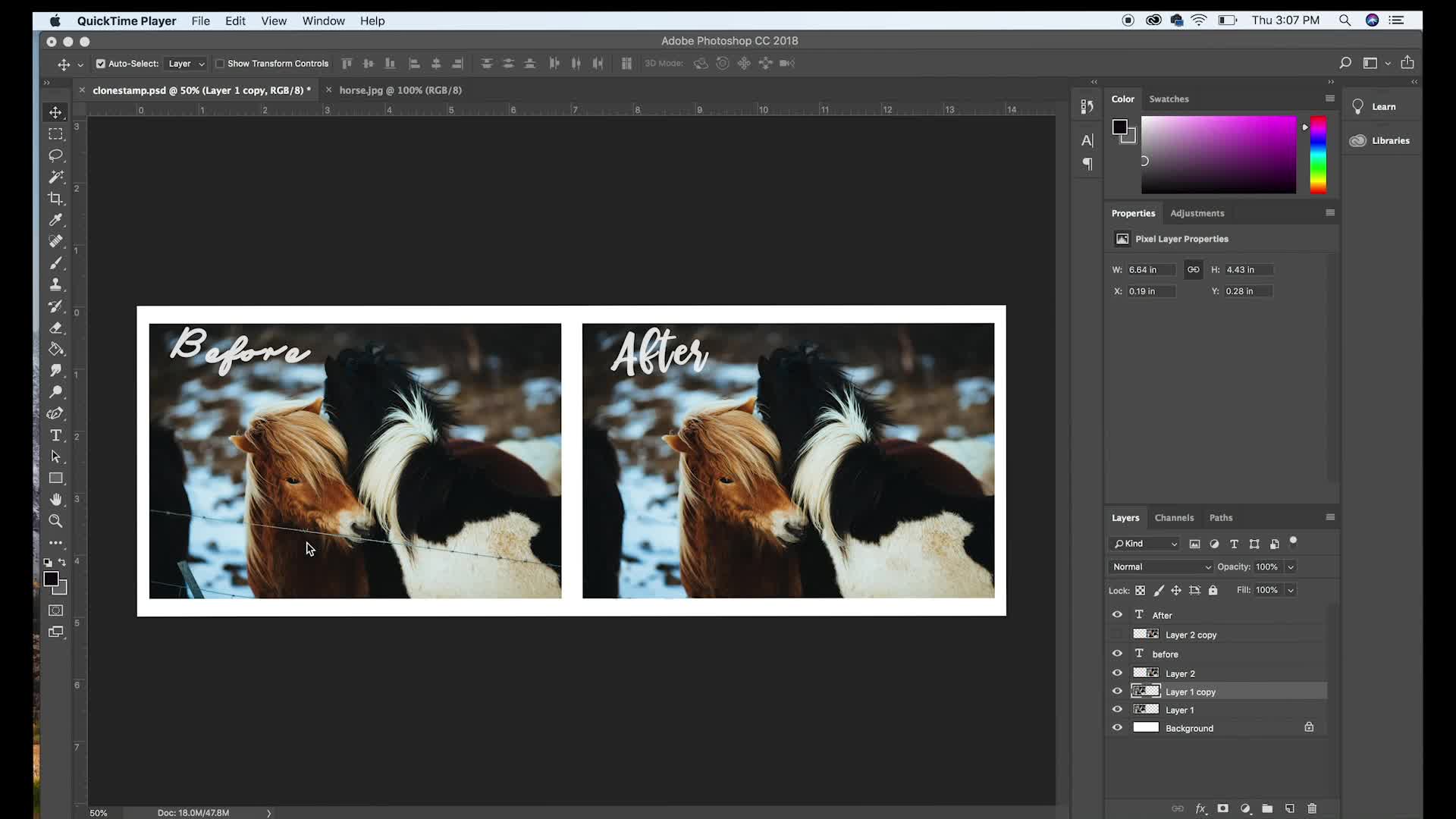Viewport: 1456px width, 819px height.
Task: Select the Crop tool
Action: point(55,199)
